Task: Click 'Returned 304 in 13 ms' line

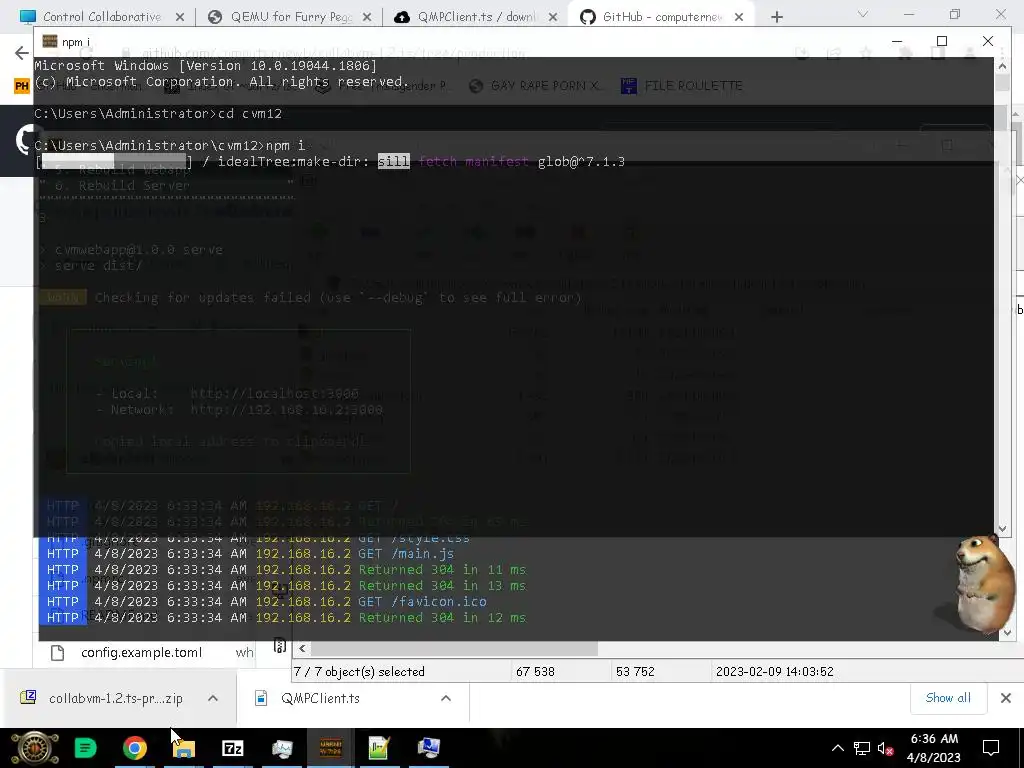Action: point(442,586)
